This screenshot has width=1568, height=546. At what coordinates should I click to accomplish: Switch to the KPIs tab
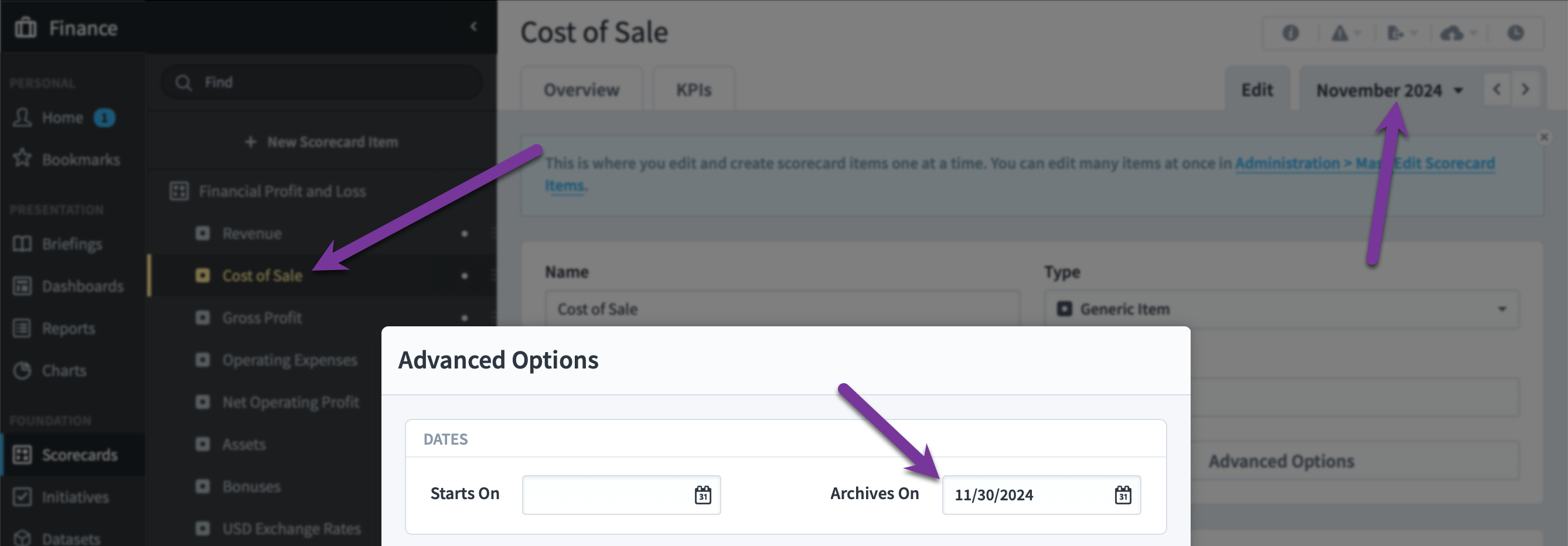tap(693, 90)
